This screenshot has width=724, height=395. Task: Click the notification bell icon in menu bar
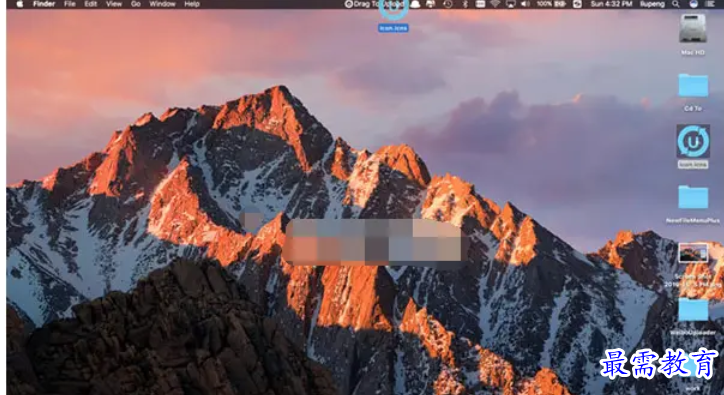[415, 4]
